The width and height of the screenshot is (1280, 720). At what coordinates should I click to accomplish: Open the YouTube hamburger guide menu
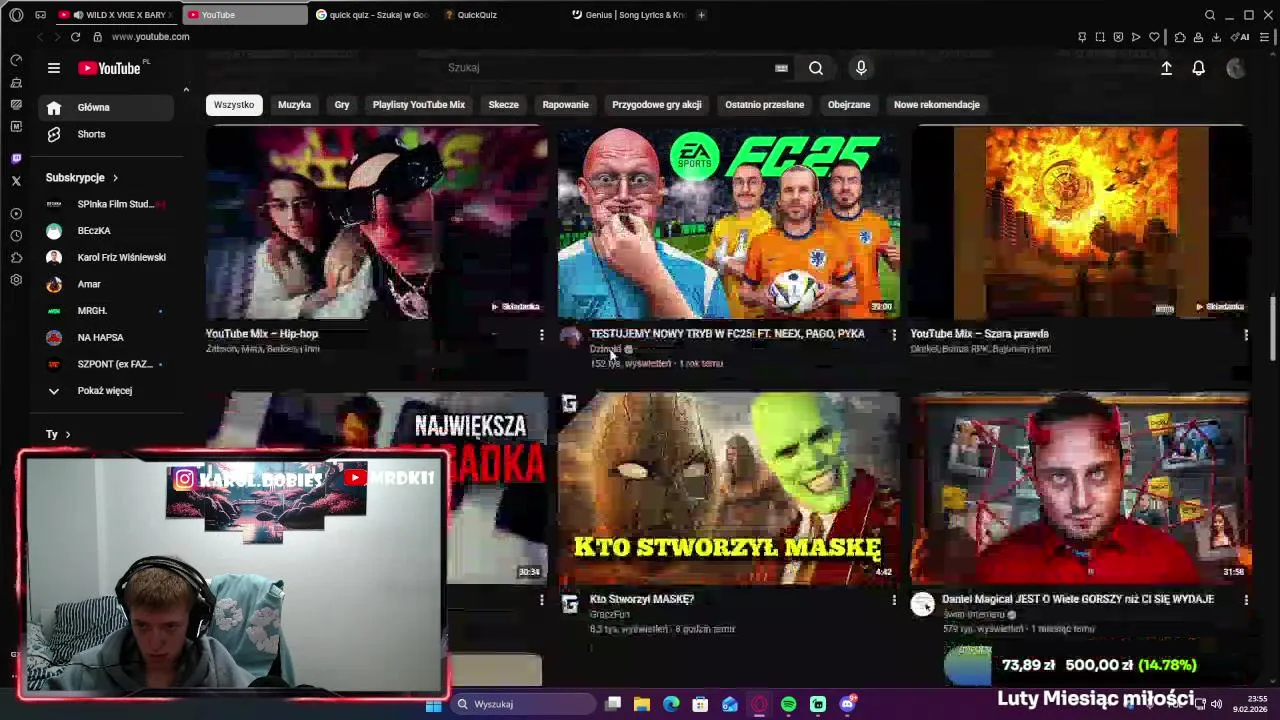(x=54, y=68)
